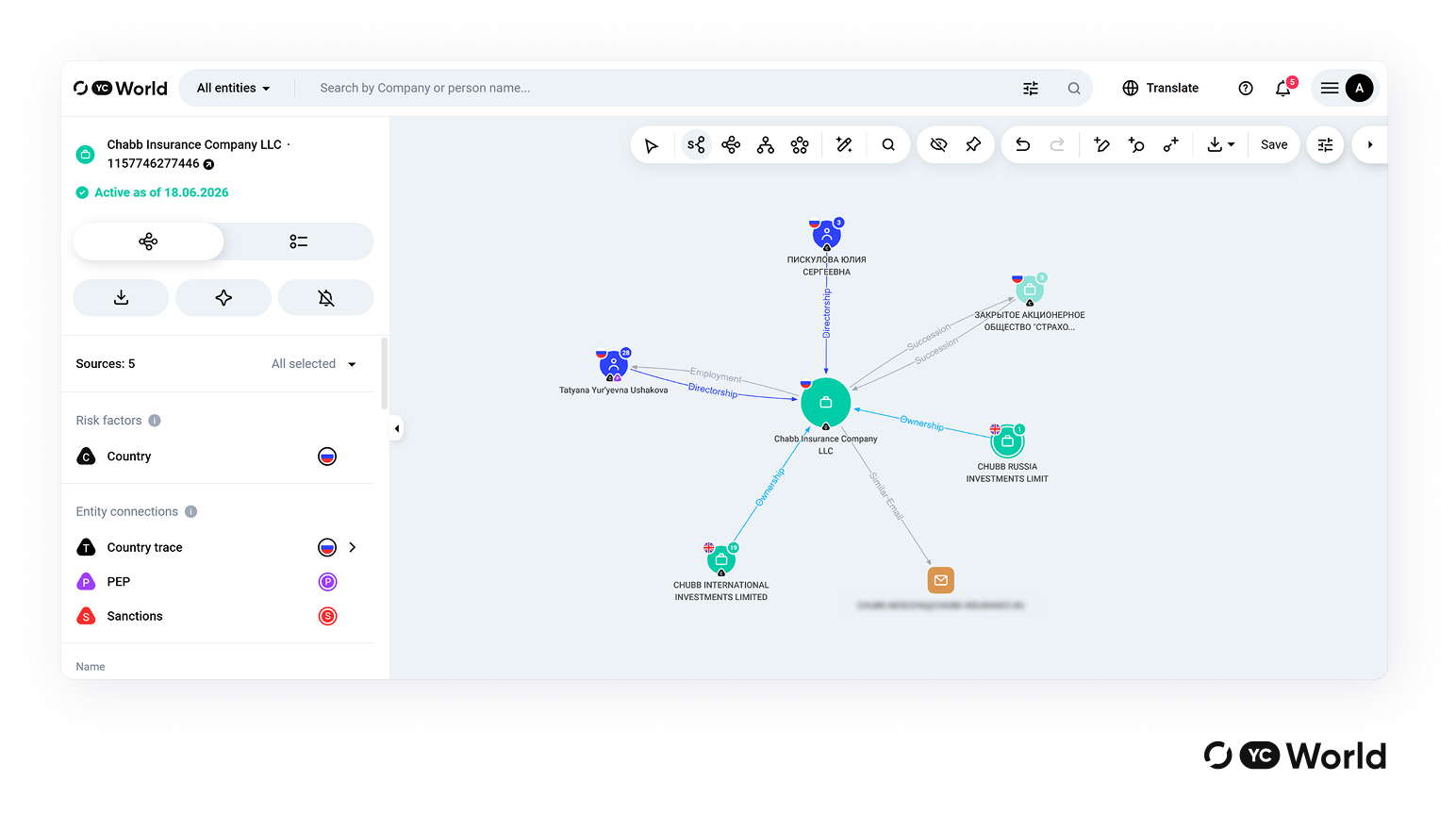Viewport: 1456px width, 831px height.
Task: Switch to the graph view tab
Action: click(148, 242)
